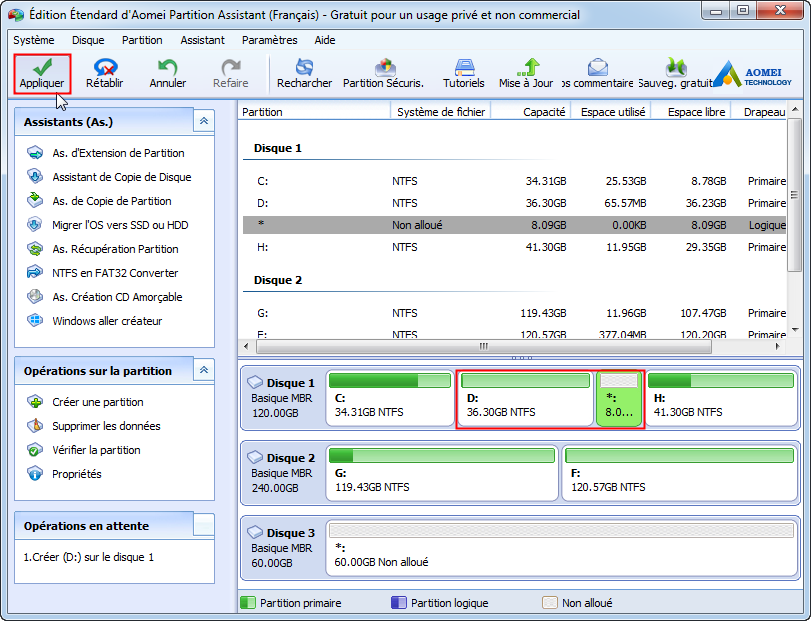Open Partition Sécuris. tool

383,74
